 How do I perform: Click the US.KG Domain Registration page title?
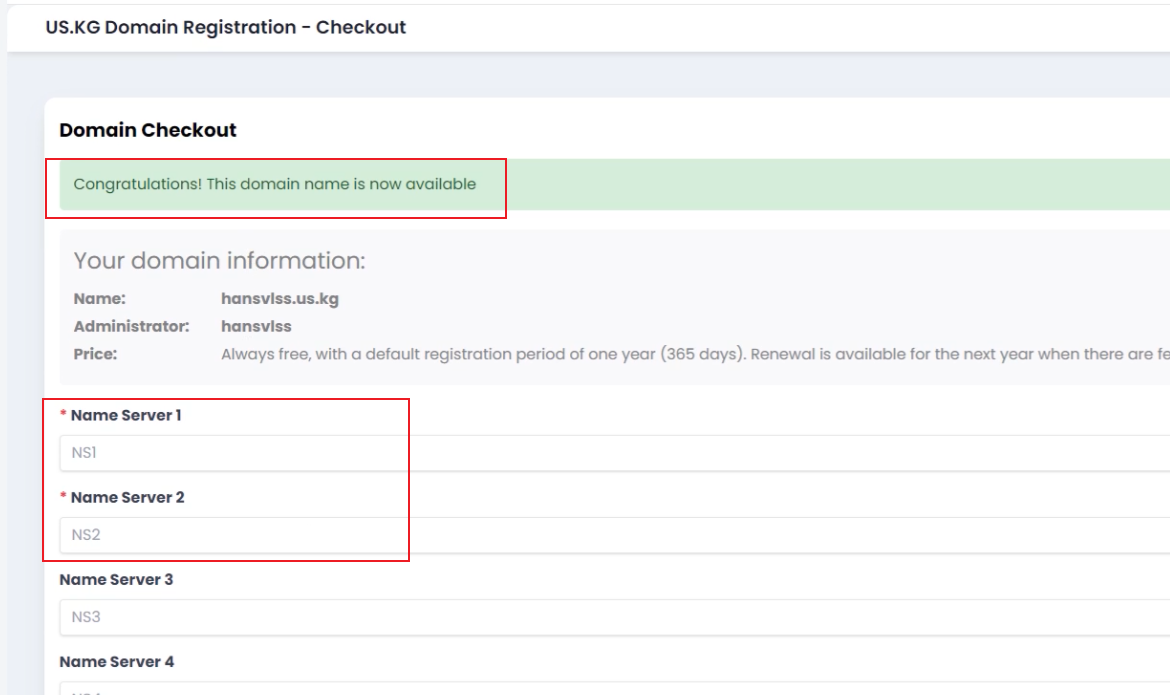226,27
